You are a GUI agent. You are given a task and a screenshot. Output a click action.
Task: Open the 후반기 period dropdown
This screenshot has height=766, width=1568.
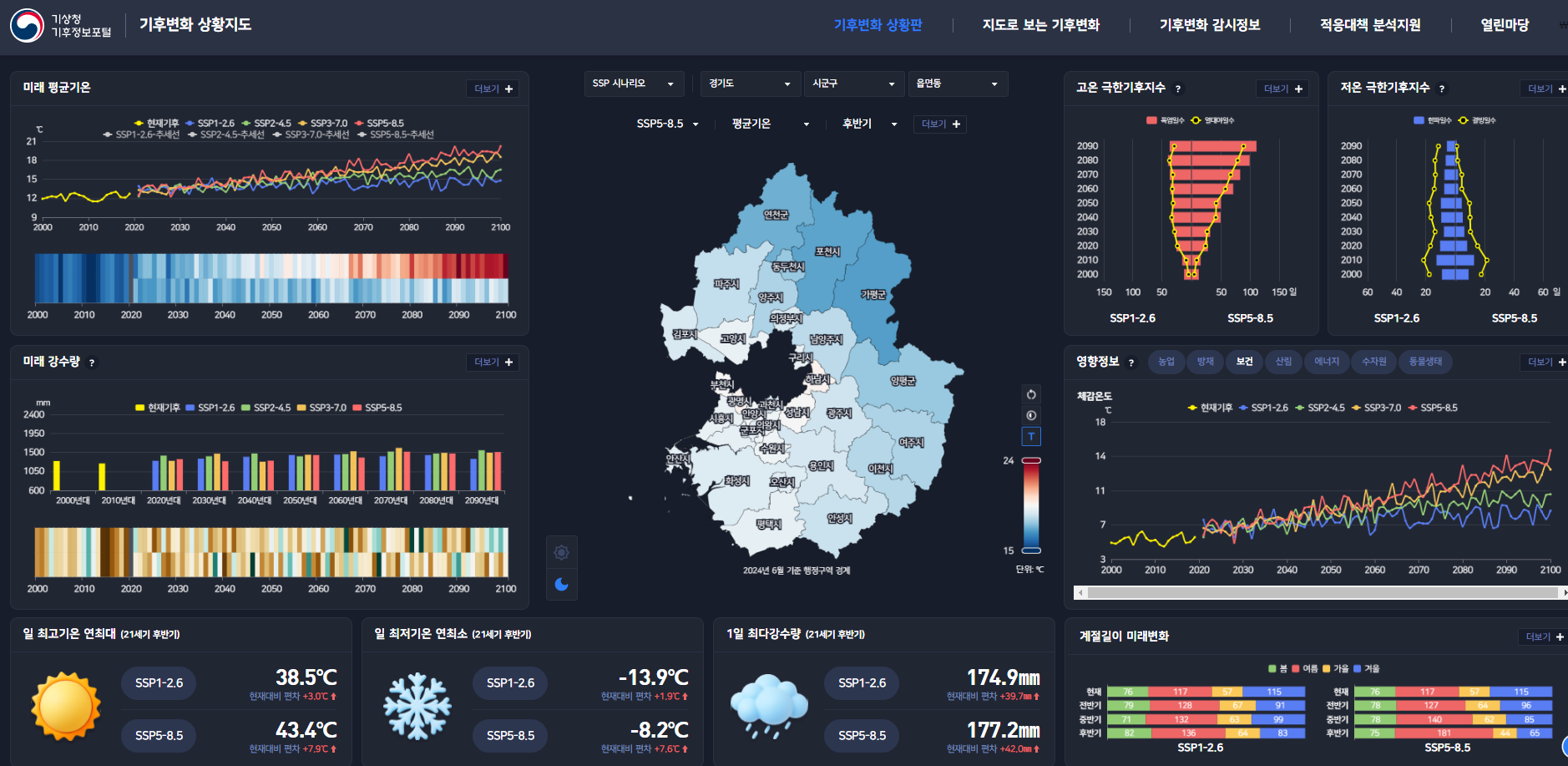click(x=870, y=124)
